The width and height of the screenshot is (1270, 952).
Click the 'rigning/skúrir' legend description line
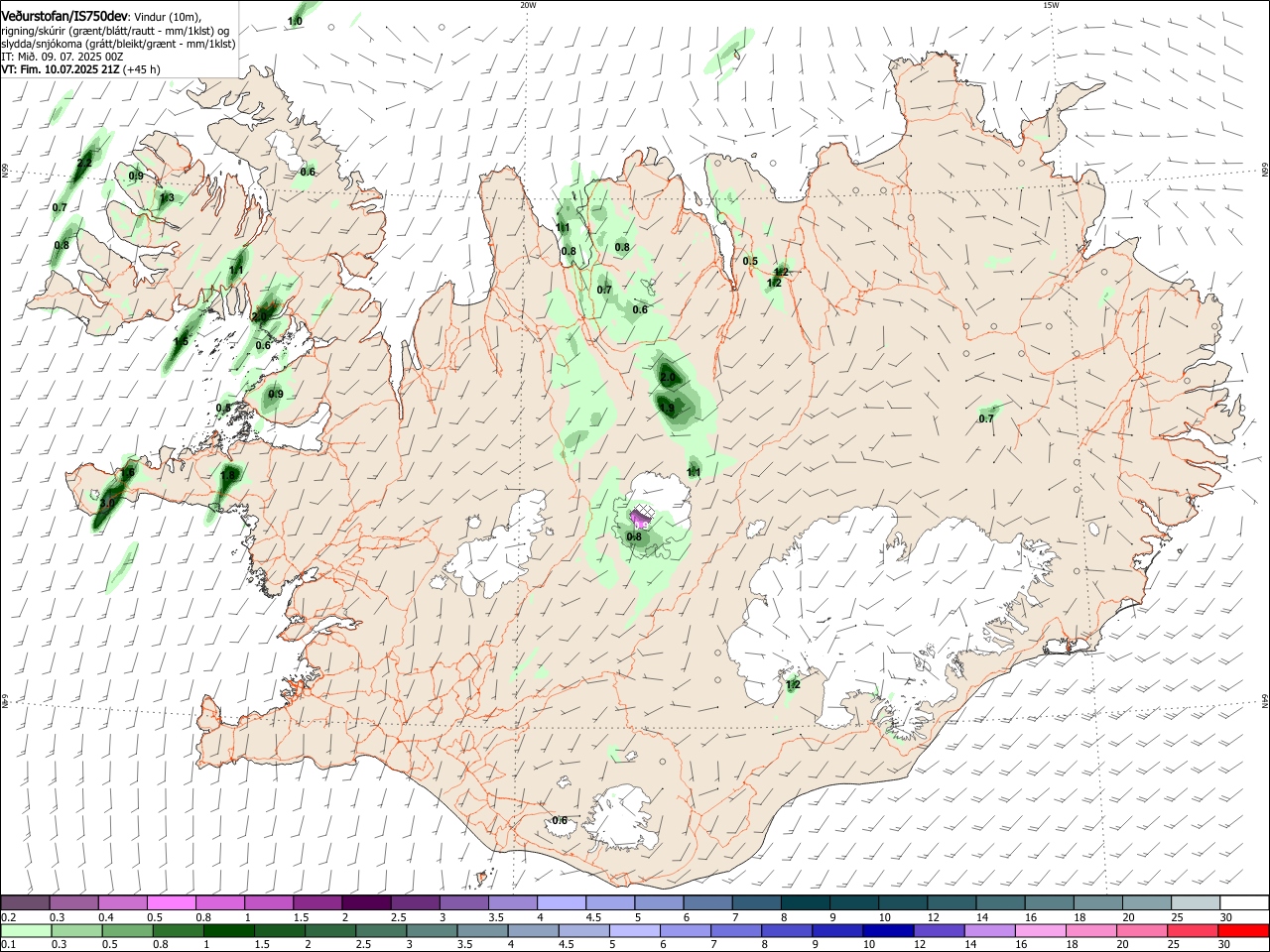116,30
